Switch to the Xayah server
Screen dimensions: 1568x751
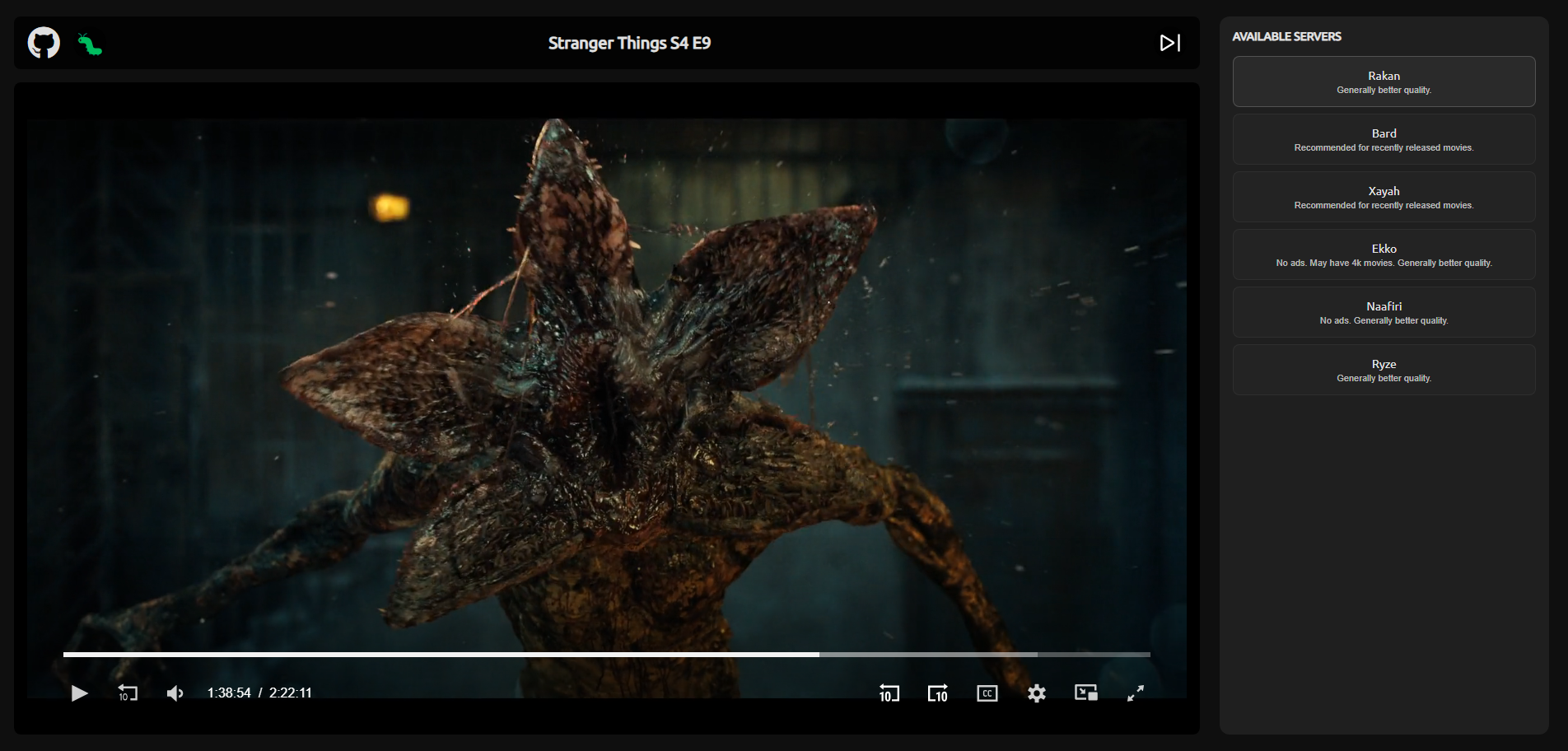tap(1384, 197)
